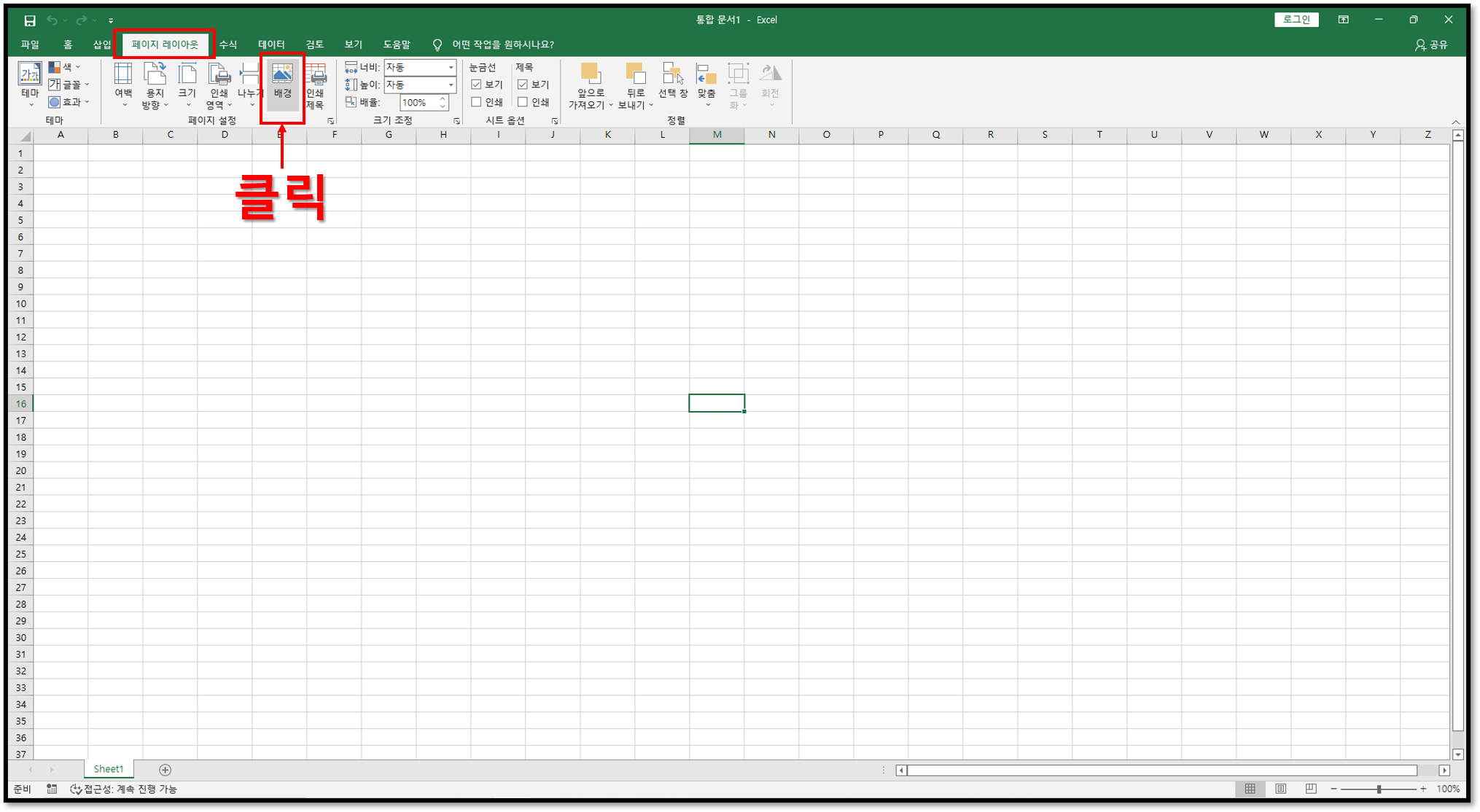Select column M header
The width and height of the screenshot is (1480, 812).
pos(717,135)
